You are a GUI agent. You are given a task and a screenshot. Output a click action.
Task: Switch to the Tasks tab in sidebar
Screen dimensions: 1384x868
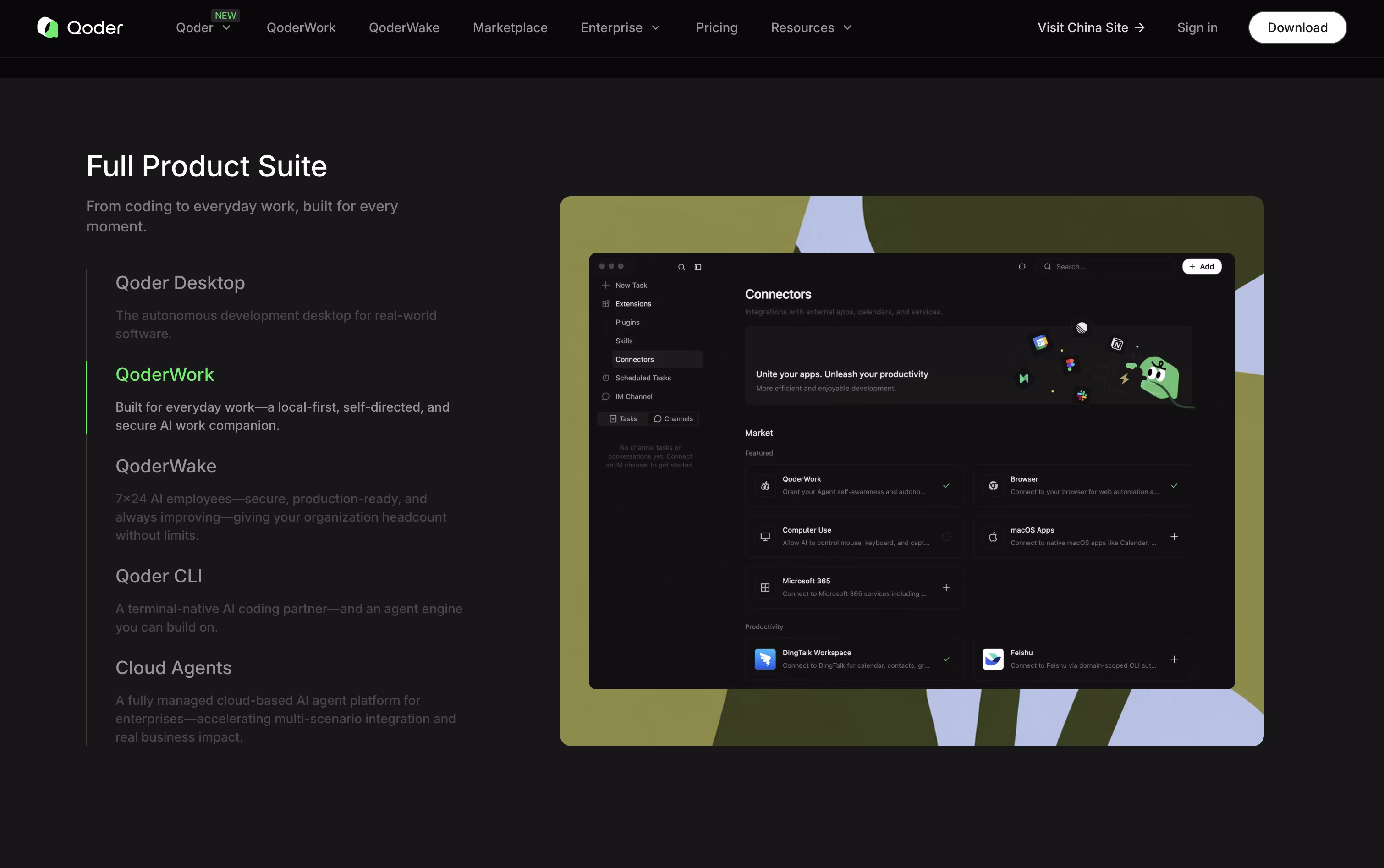pos(623,418)
